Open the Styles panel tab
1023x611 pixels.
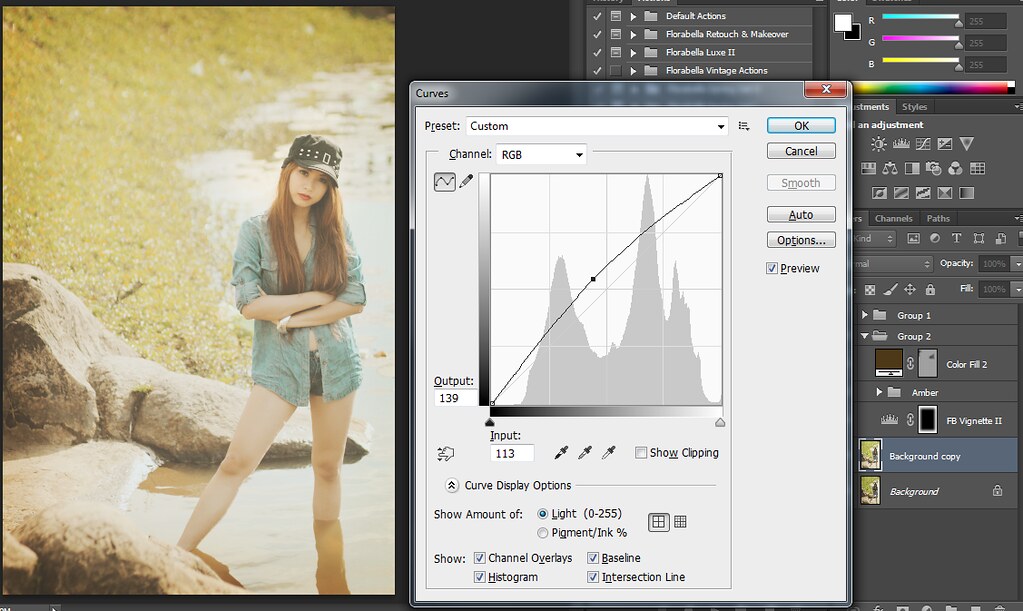tap(914, 107)
